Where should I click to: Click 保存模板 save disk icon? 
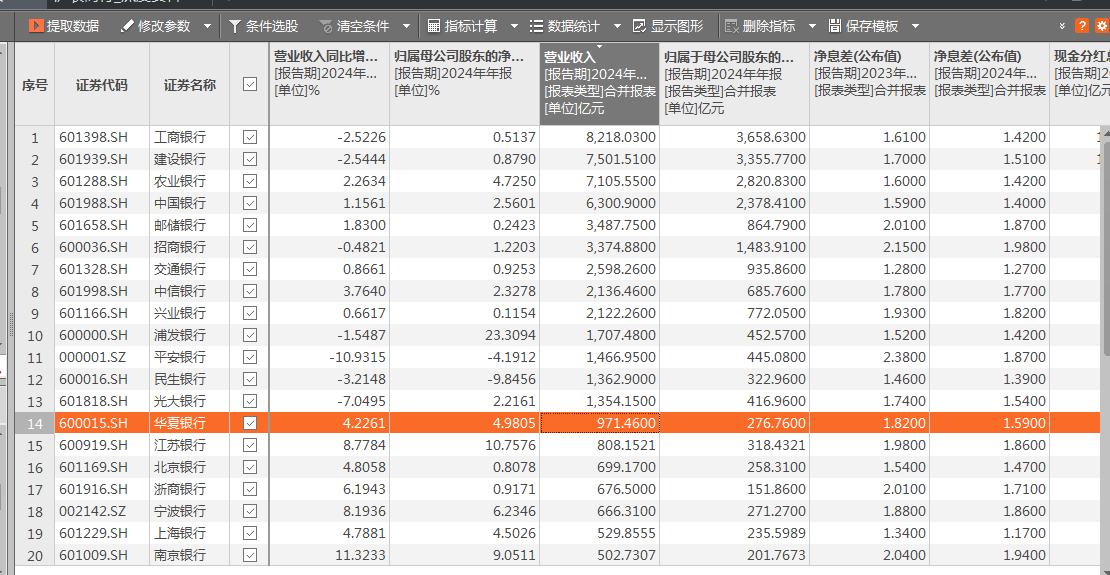tap(835, 26)
